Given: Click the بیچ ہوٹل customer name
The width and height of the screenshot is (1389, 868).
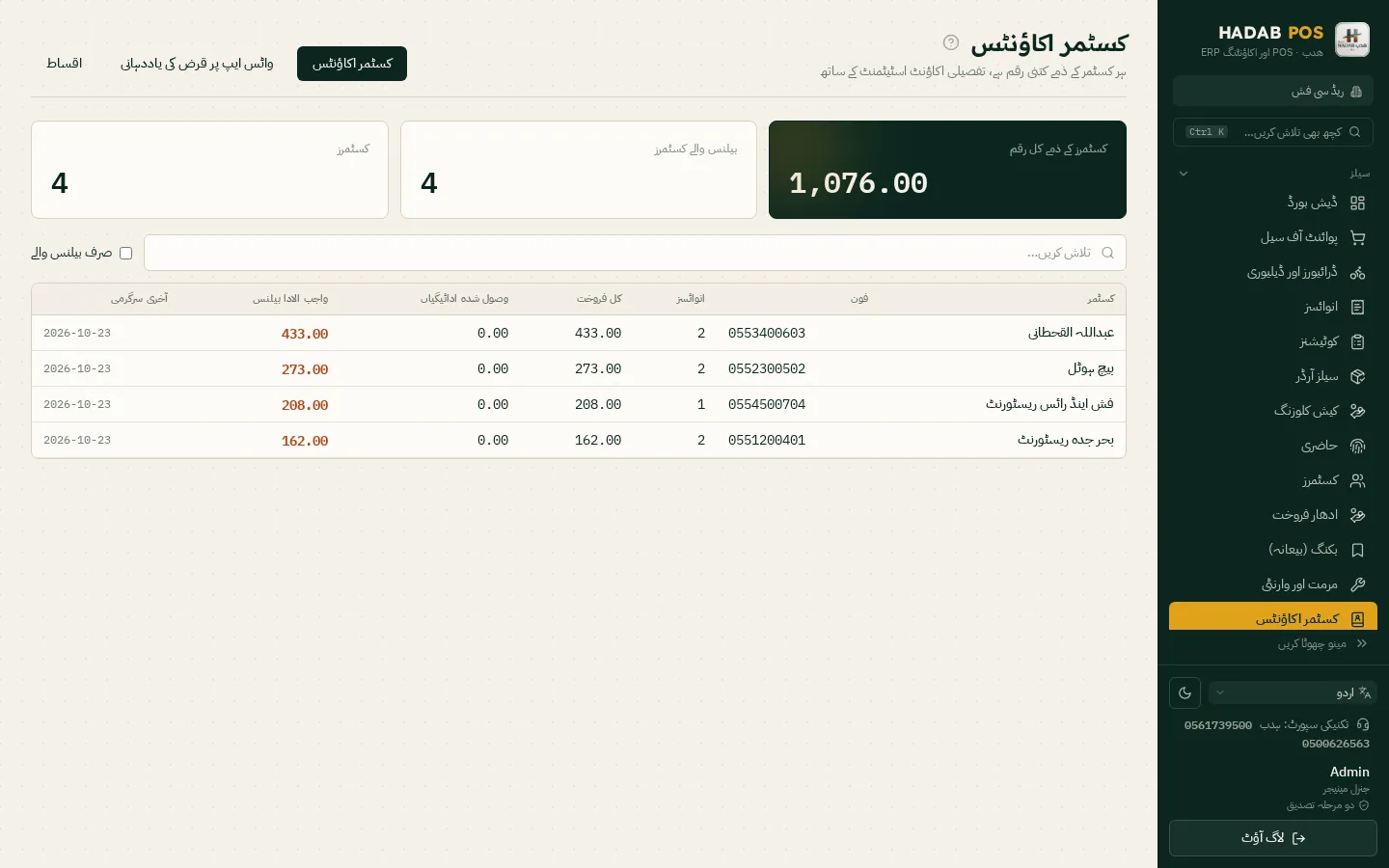Looking at the screenshot, I should (x=1091, y=368).
